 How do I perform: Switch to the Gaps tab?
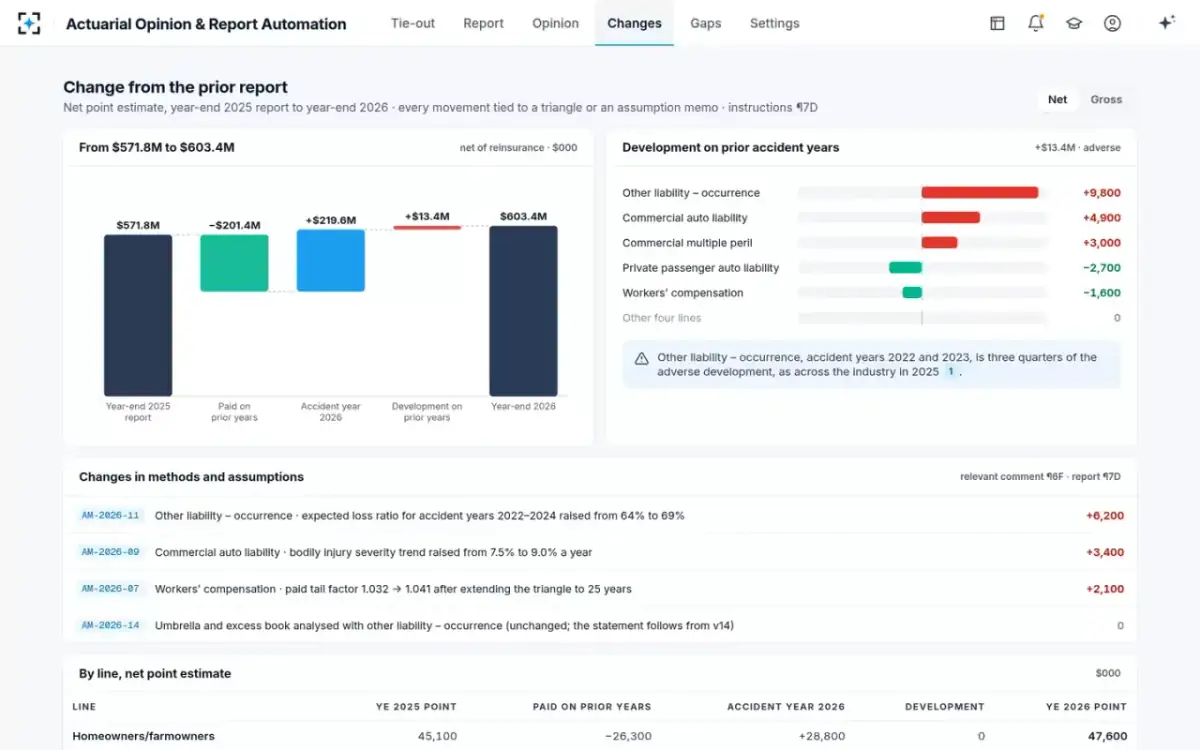tap(705, 23)
